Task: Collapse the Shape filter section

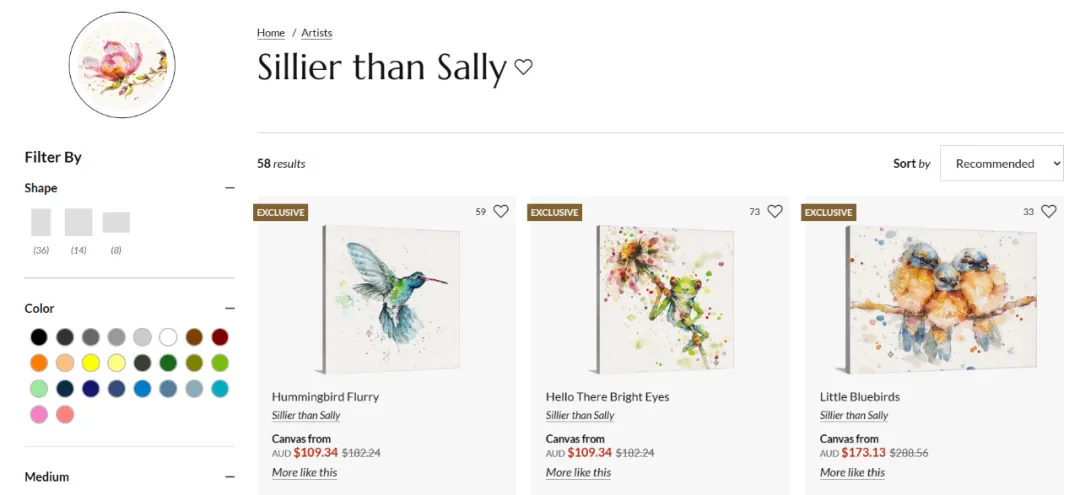Action: click(230, 188)
